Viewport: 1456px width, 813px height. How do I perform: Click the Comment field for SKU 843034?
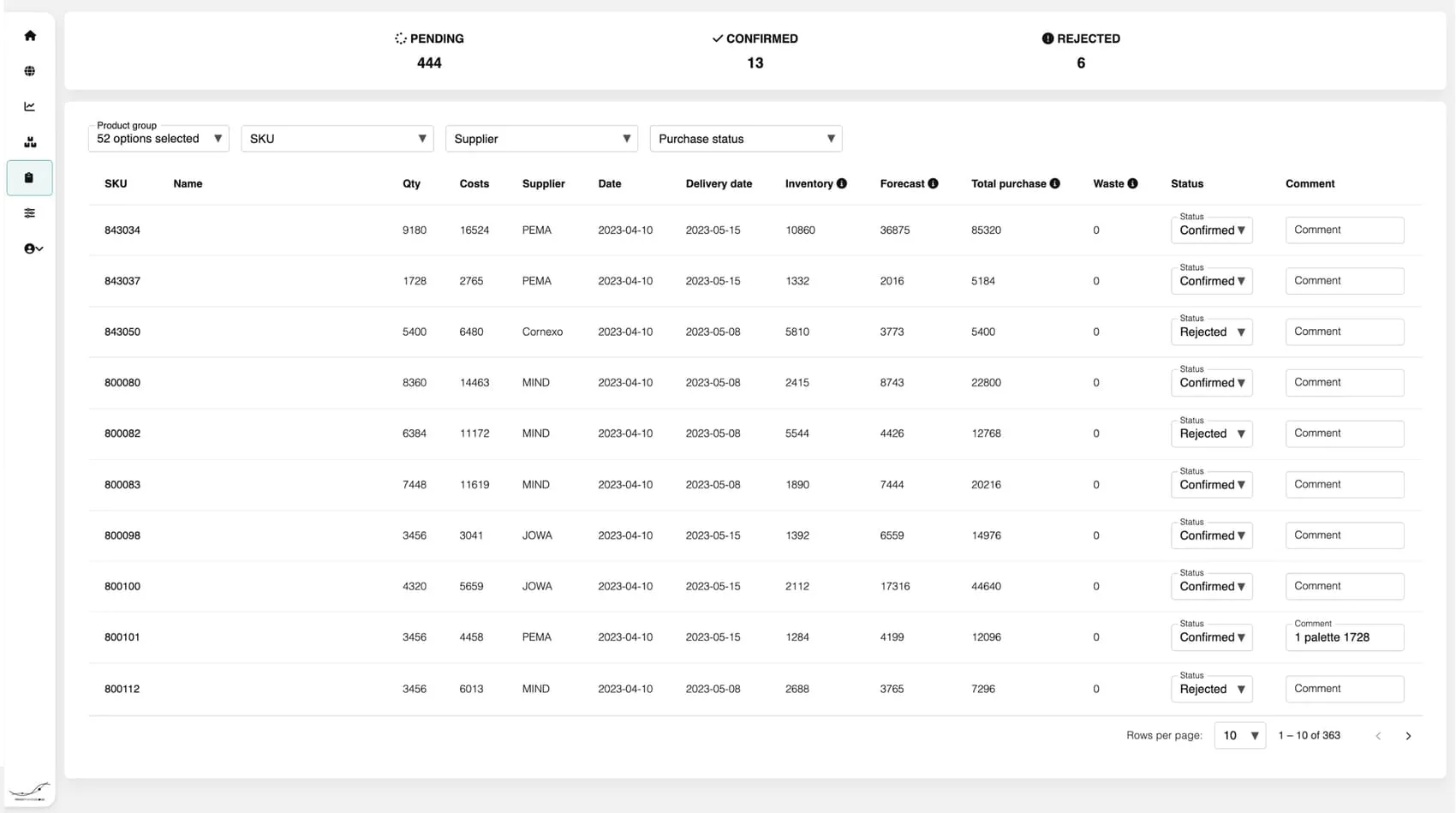(1344, 230)
